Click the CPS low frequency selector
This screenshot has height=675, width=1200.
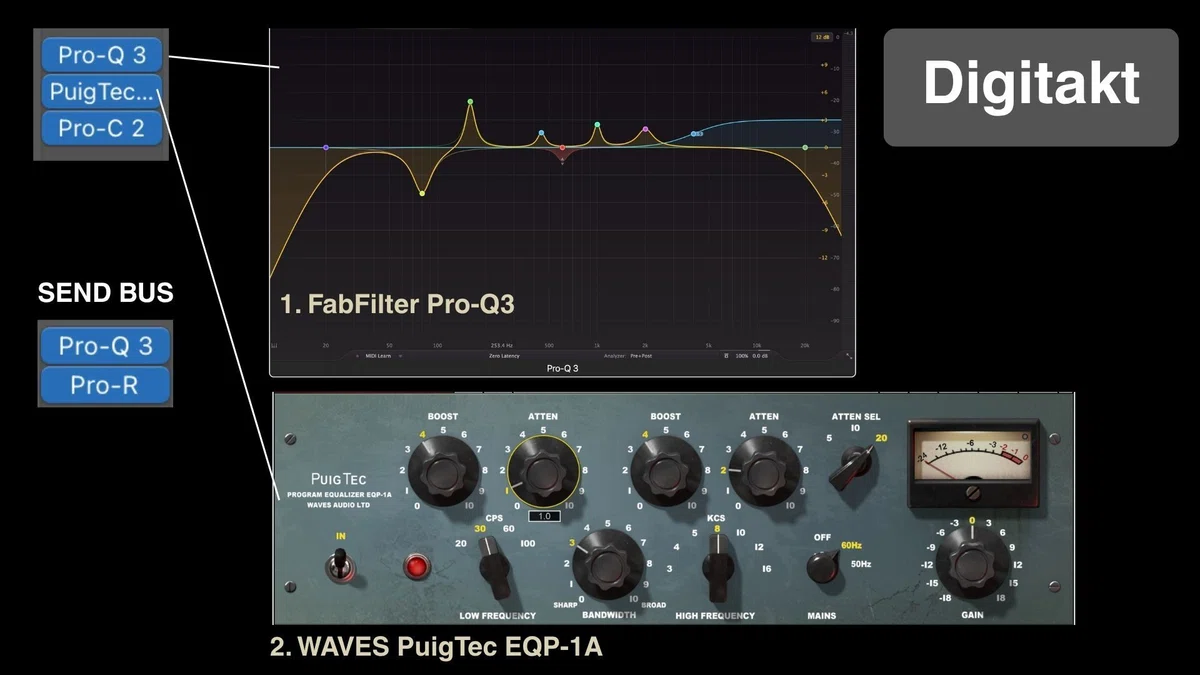(x=494, y=566)
